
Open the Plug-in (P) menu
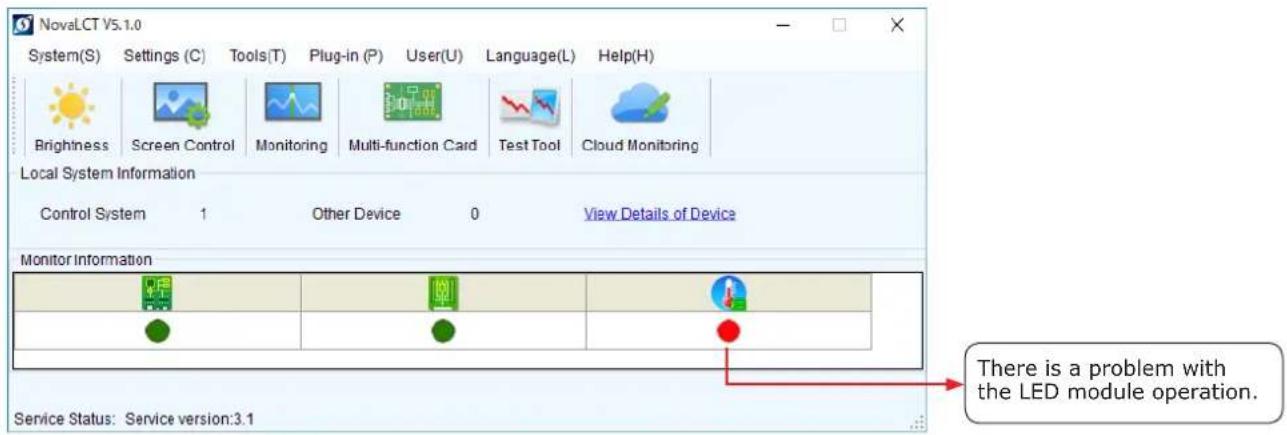(x=346, y=56)
